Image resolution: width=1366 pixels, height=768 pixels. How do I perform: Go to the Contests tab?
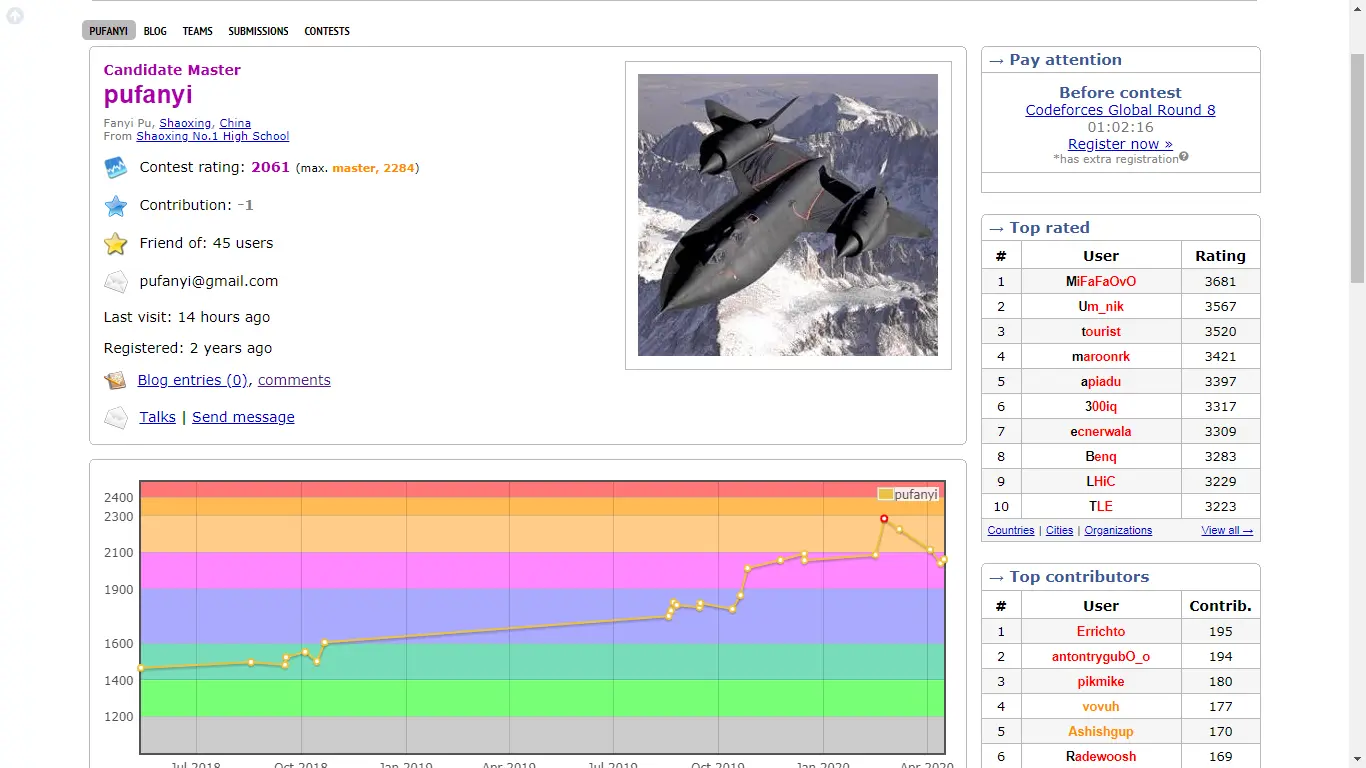click(x=327, y=31)
